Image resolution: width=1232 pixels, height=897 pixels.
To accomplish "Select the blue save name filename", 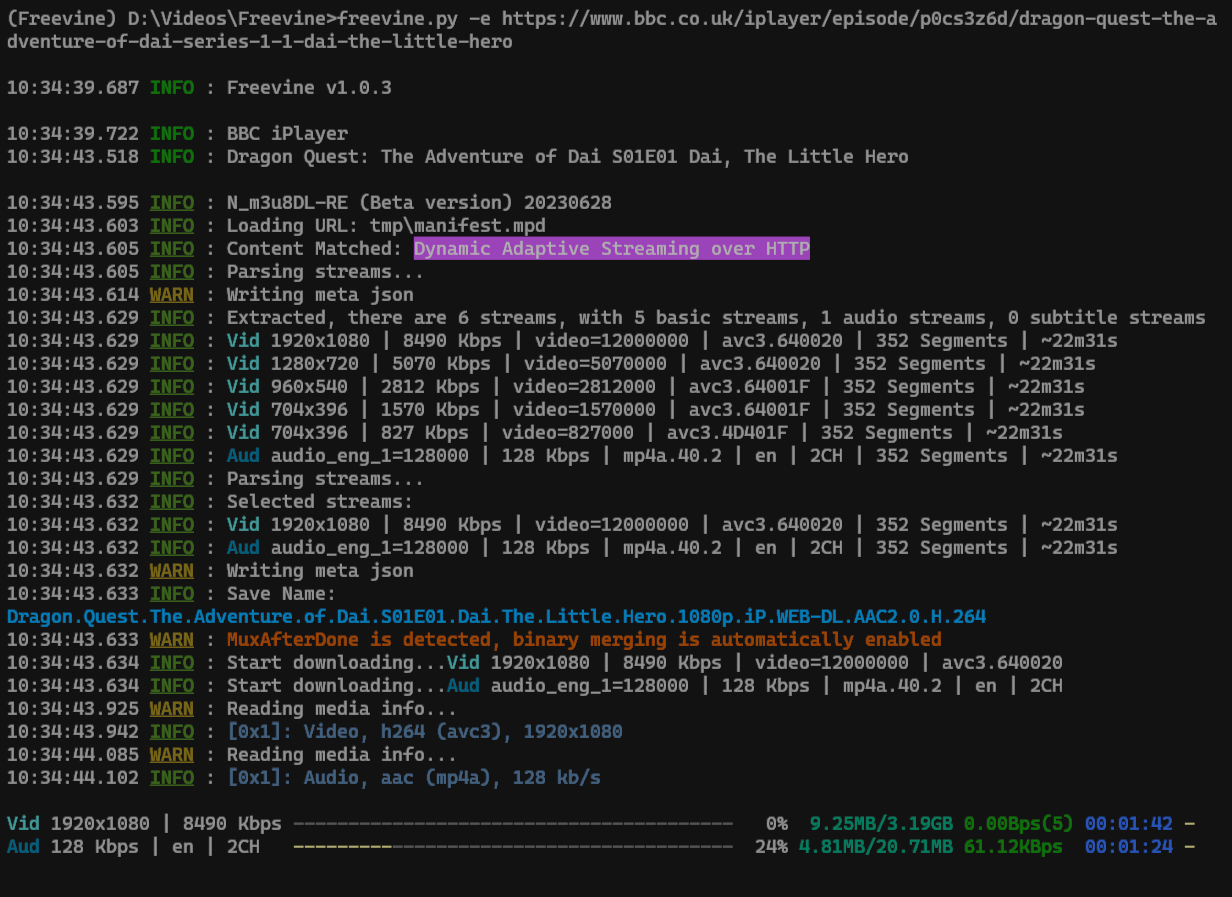I will click(x=496, y=617).
